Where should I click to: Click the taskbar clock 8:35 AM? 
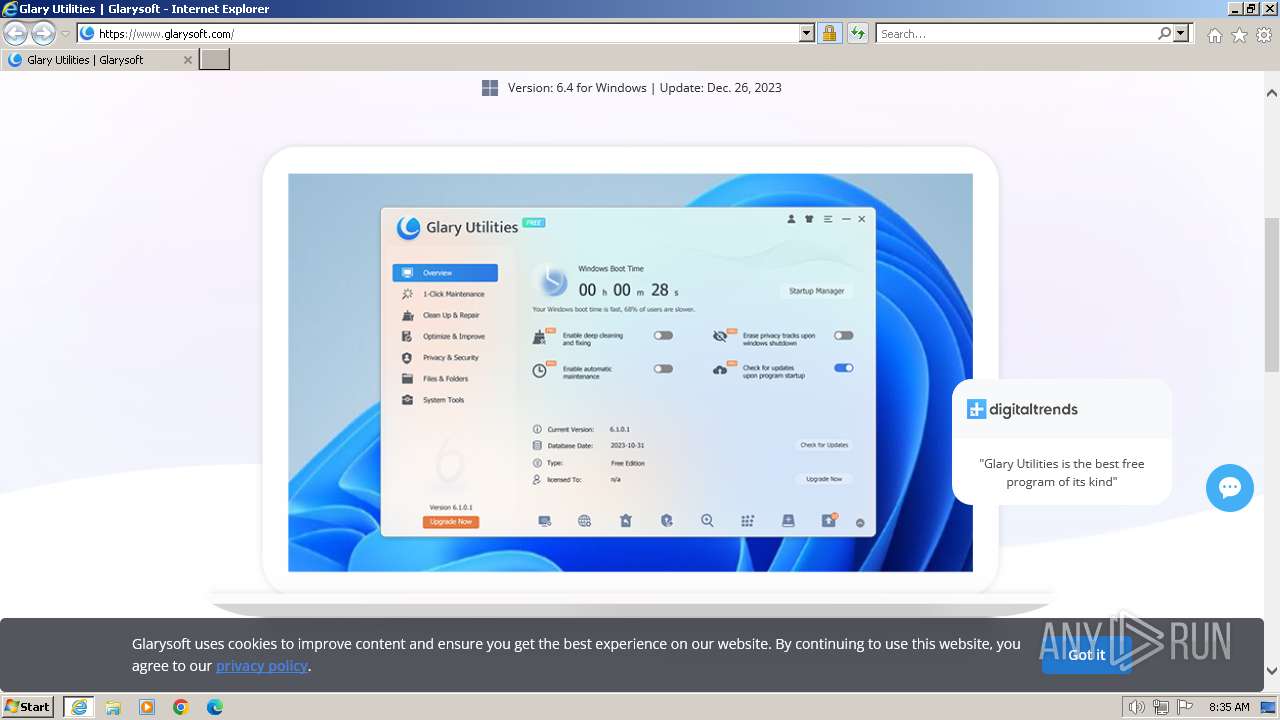[1229, 707]
